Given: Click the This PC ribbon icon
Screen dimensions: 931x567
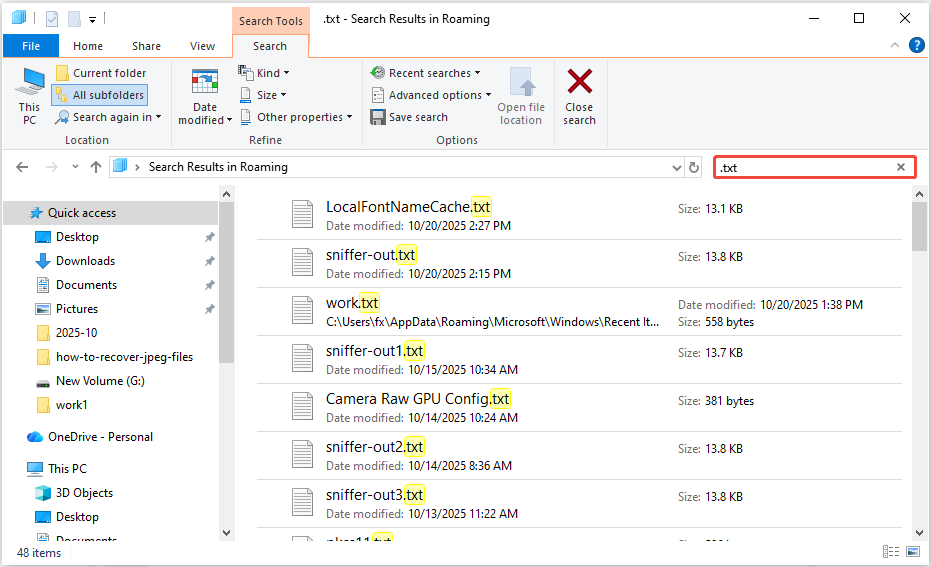Looking at the screenshot, I should click(30, 96).
